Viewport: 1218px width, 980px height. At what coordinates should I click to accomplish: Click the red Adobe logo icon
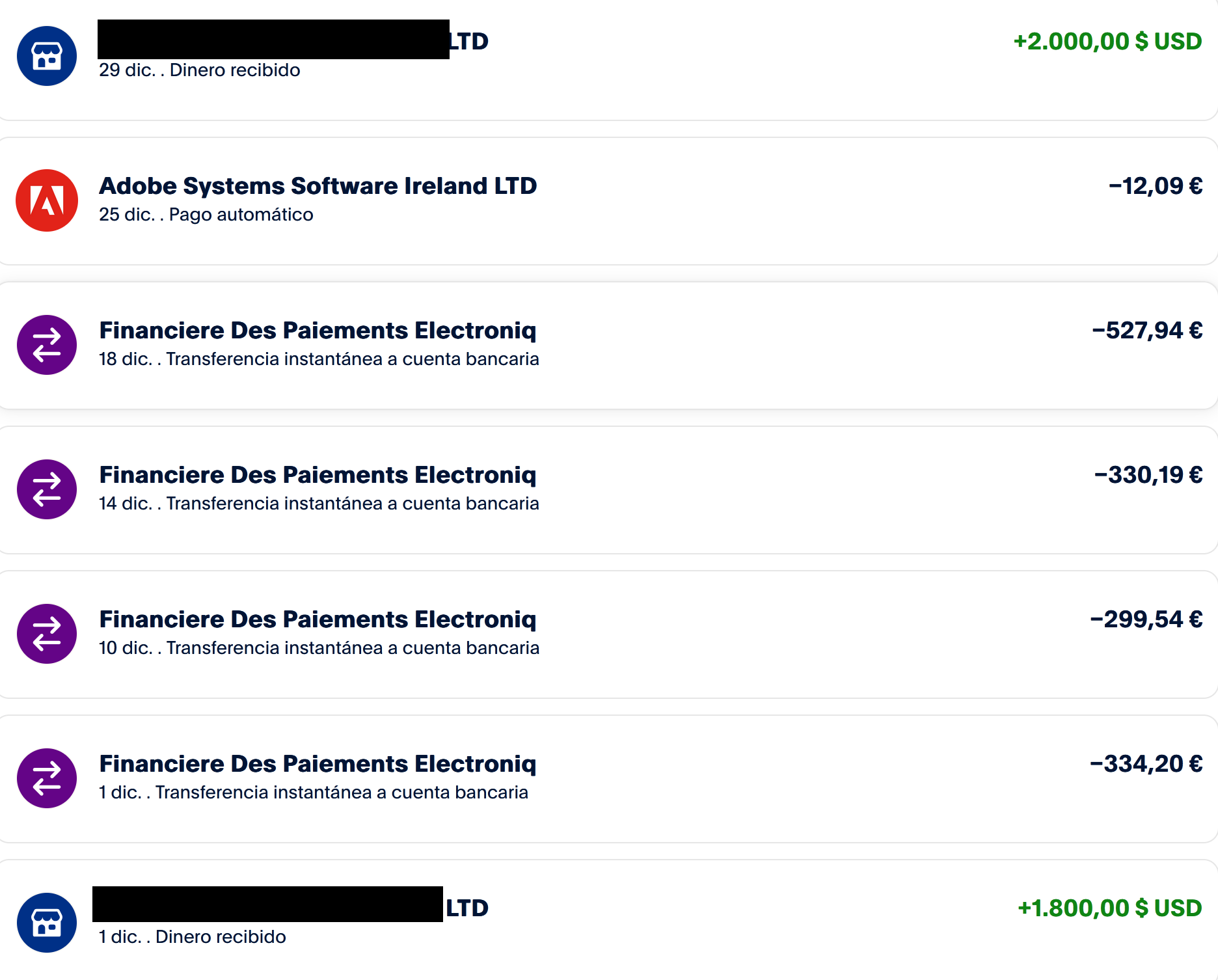pyautogui.click(x=47, y=200)
